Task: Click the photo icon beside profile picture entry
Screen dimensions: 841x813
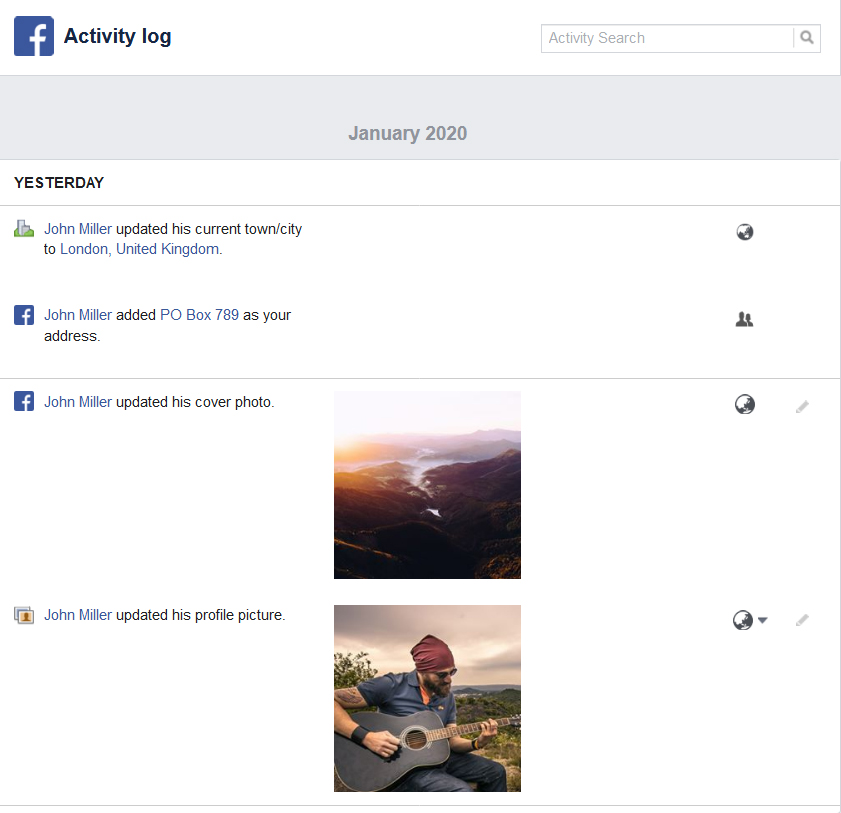Action: pyautogui.click(x=24, y=615)
